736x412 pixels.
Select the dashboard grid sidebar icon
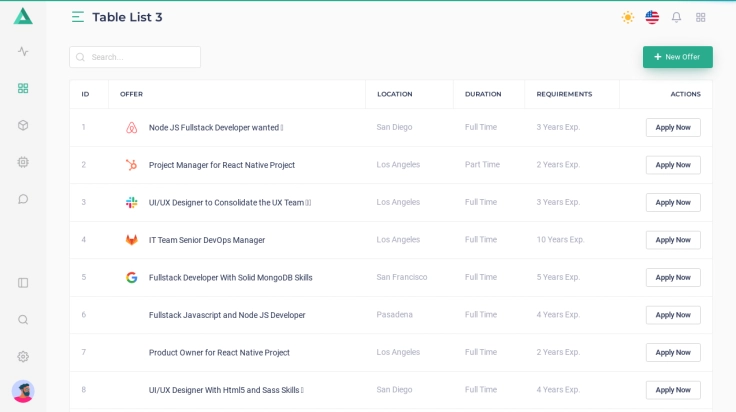pos(23,88)
